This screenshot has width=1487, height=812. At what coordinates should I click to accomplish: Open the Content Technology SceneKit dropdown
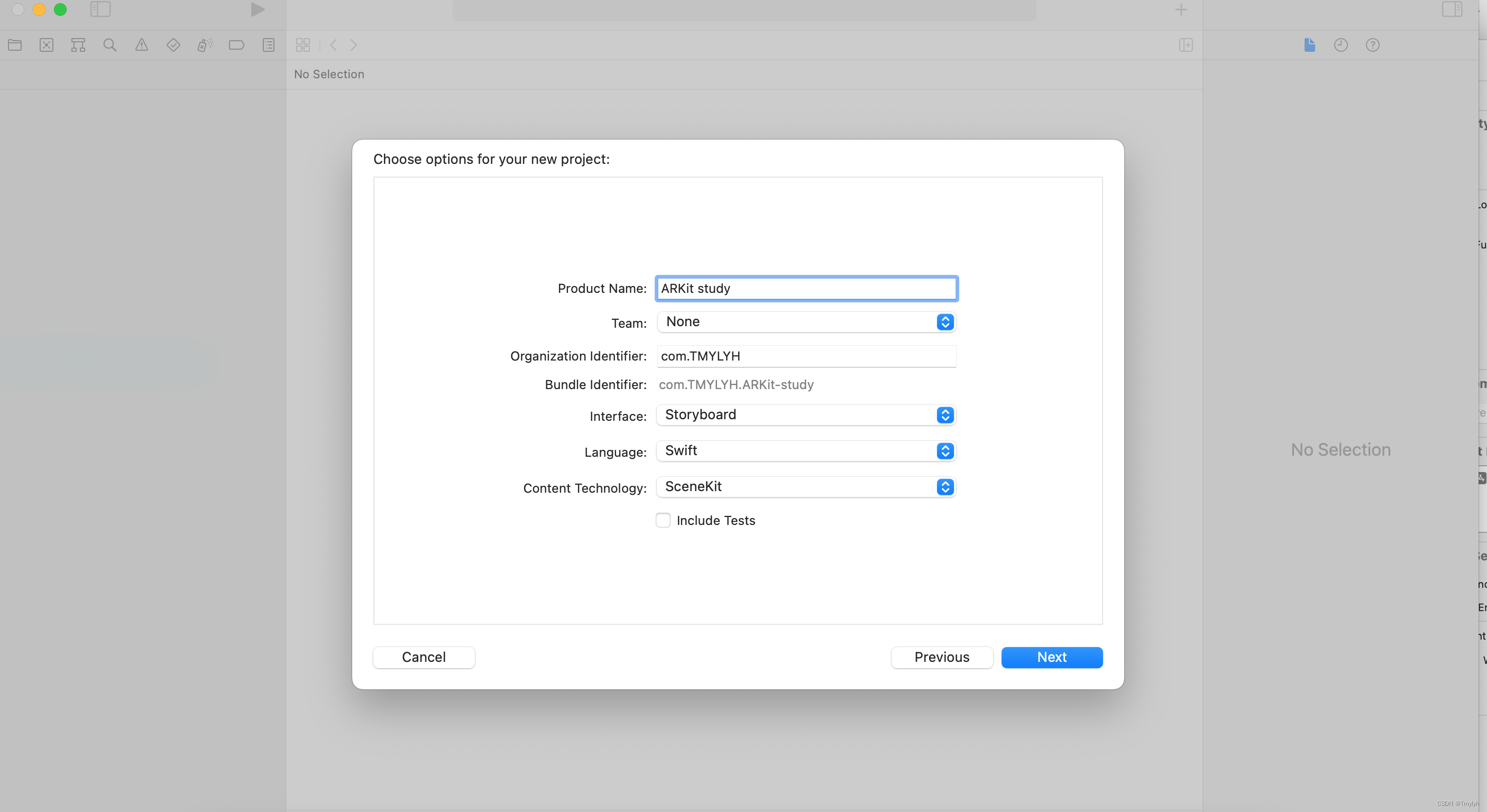806,487
